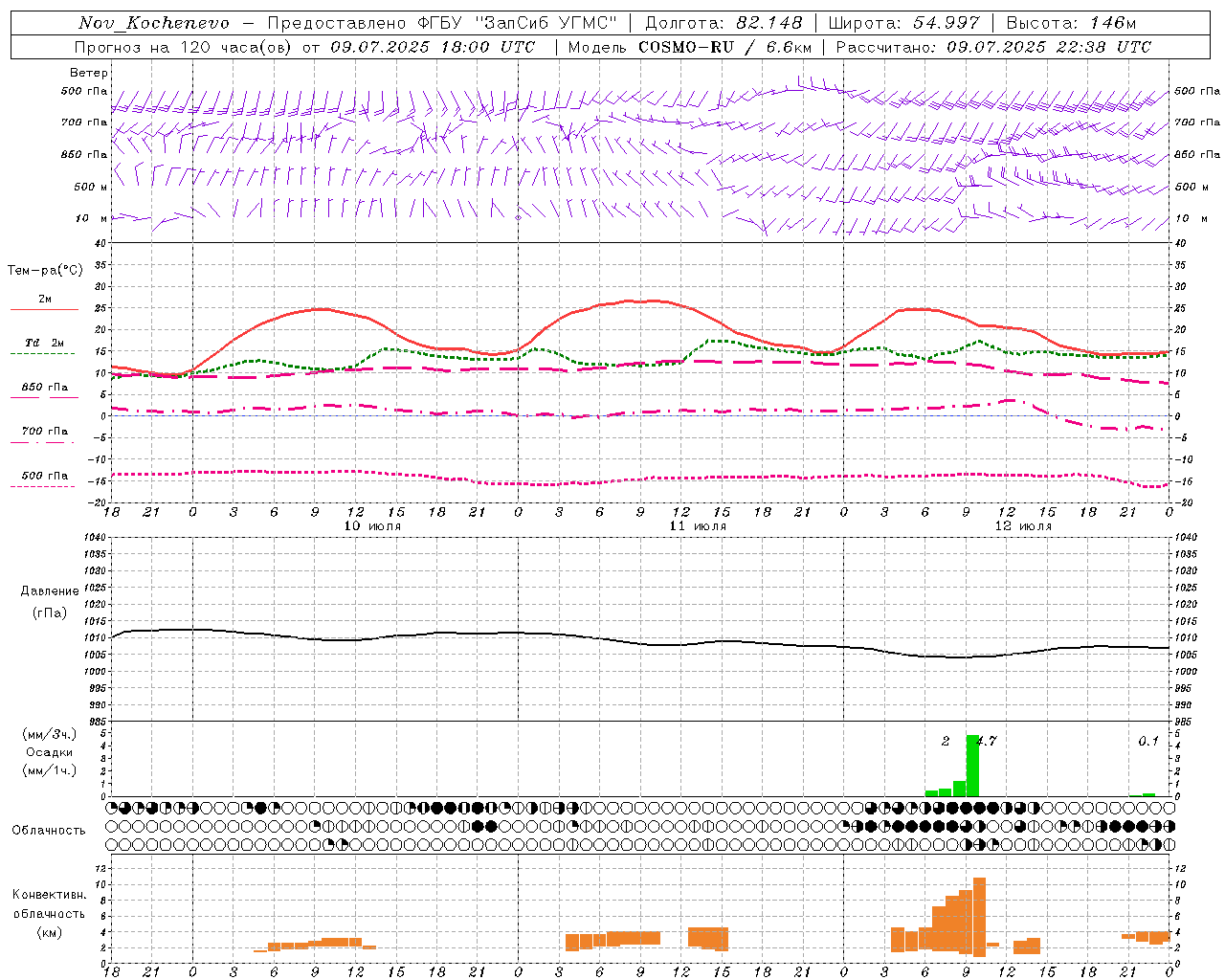Click the (мм/3ч.) precipitation unit label
This screenshot has height=980, width=1225.
pos(50,734)
